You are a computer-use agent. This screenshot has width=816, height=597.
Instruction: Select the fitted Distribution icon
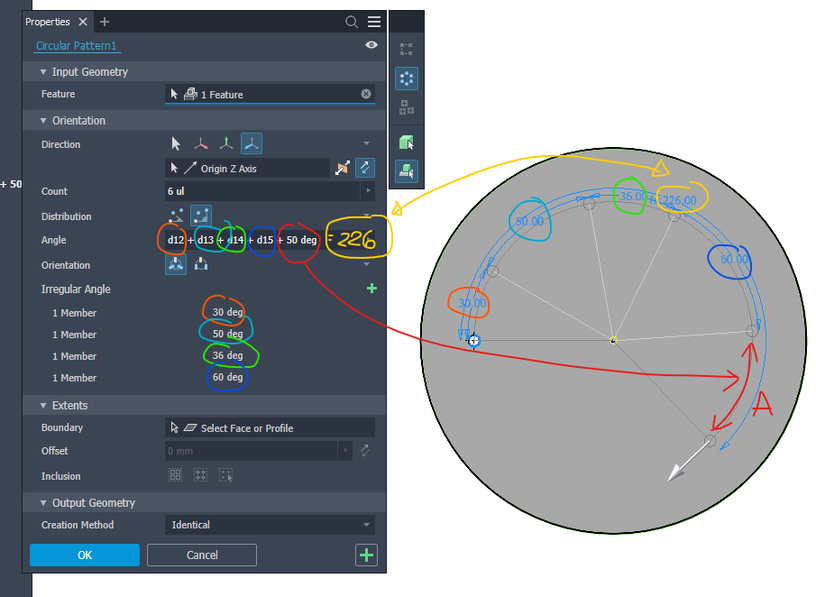click(201, 215)
